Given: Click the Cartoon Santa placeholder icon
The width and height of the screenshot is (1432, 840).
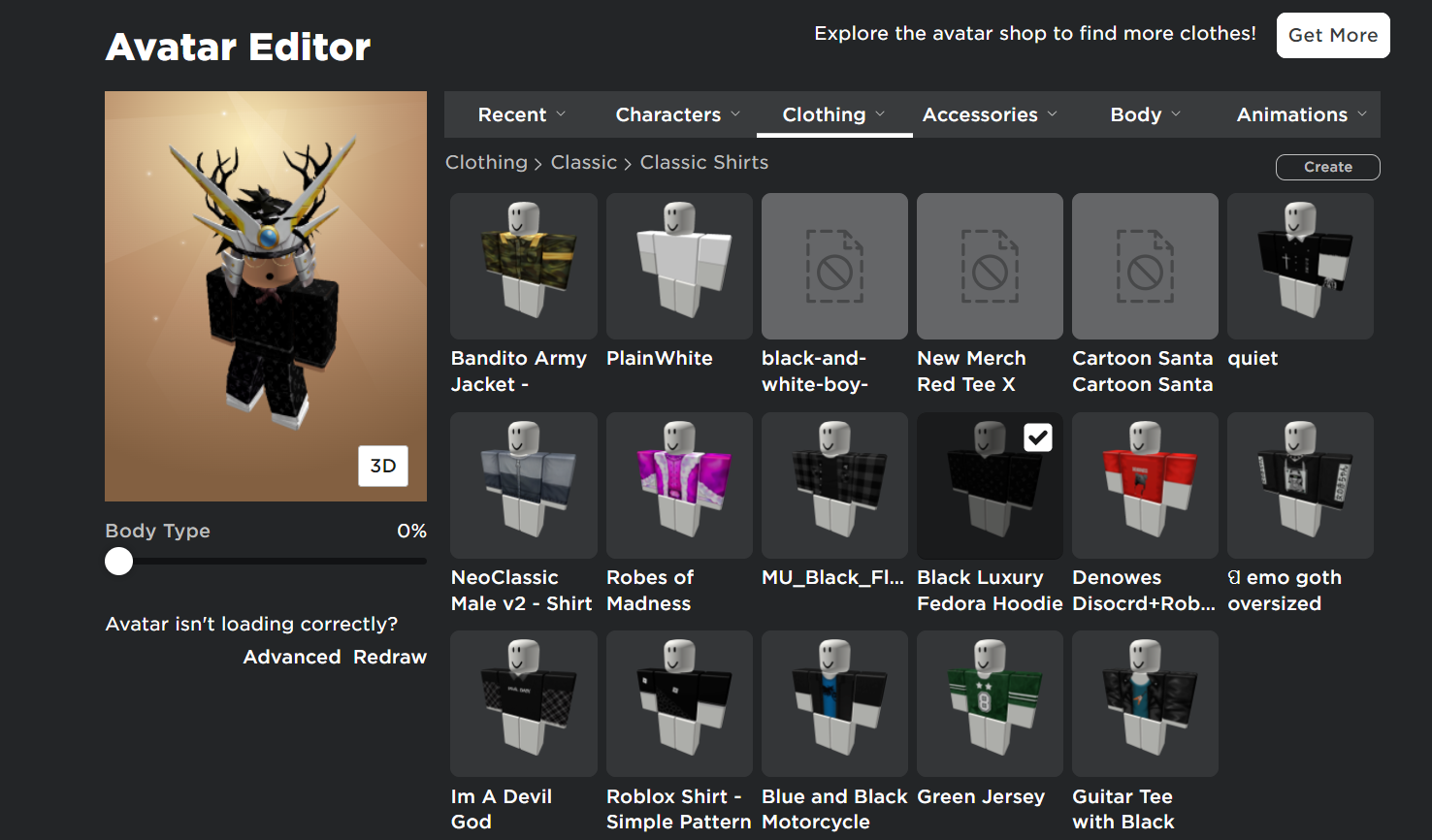Looking at the screenshot, I should (x=1145, y=266).
